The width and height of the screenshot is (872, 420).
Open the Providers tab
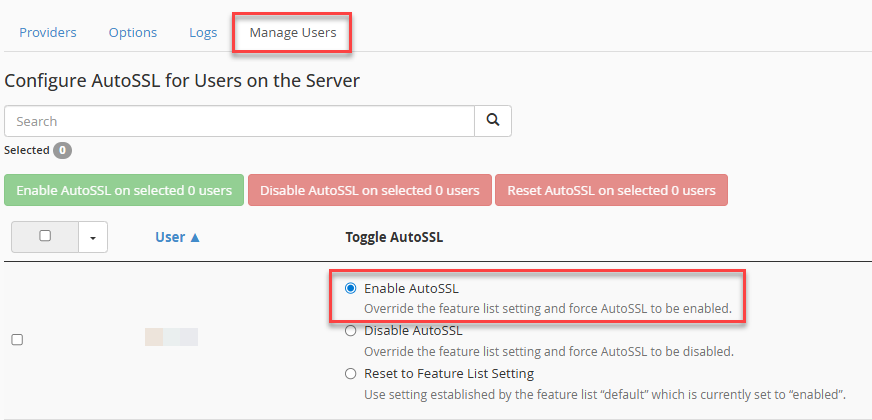coord(48,33)
